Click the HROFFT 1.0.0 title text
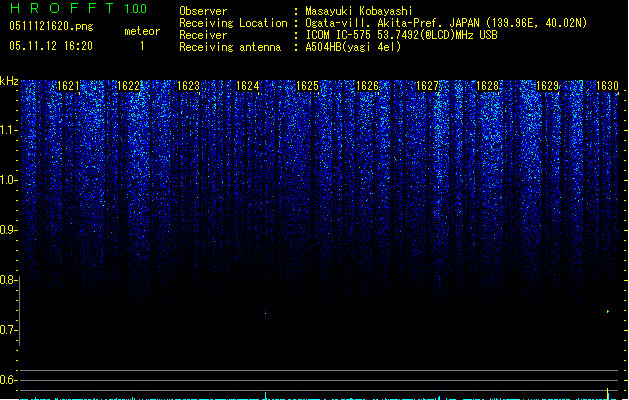The width and height of the screenshot is (629, 400). tap(78, 8)
